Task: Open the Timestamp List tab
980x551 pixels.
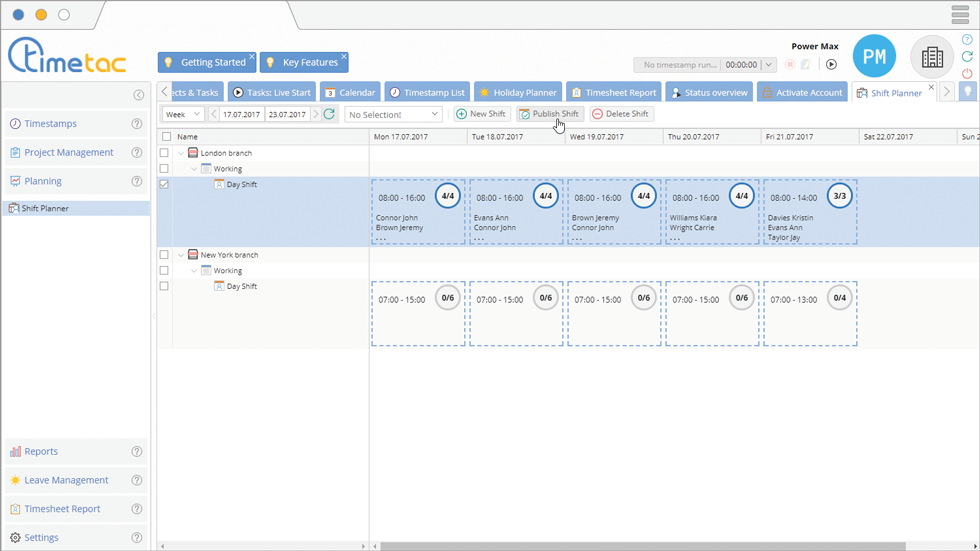Action: (x=426, y=93)
